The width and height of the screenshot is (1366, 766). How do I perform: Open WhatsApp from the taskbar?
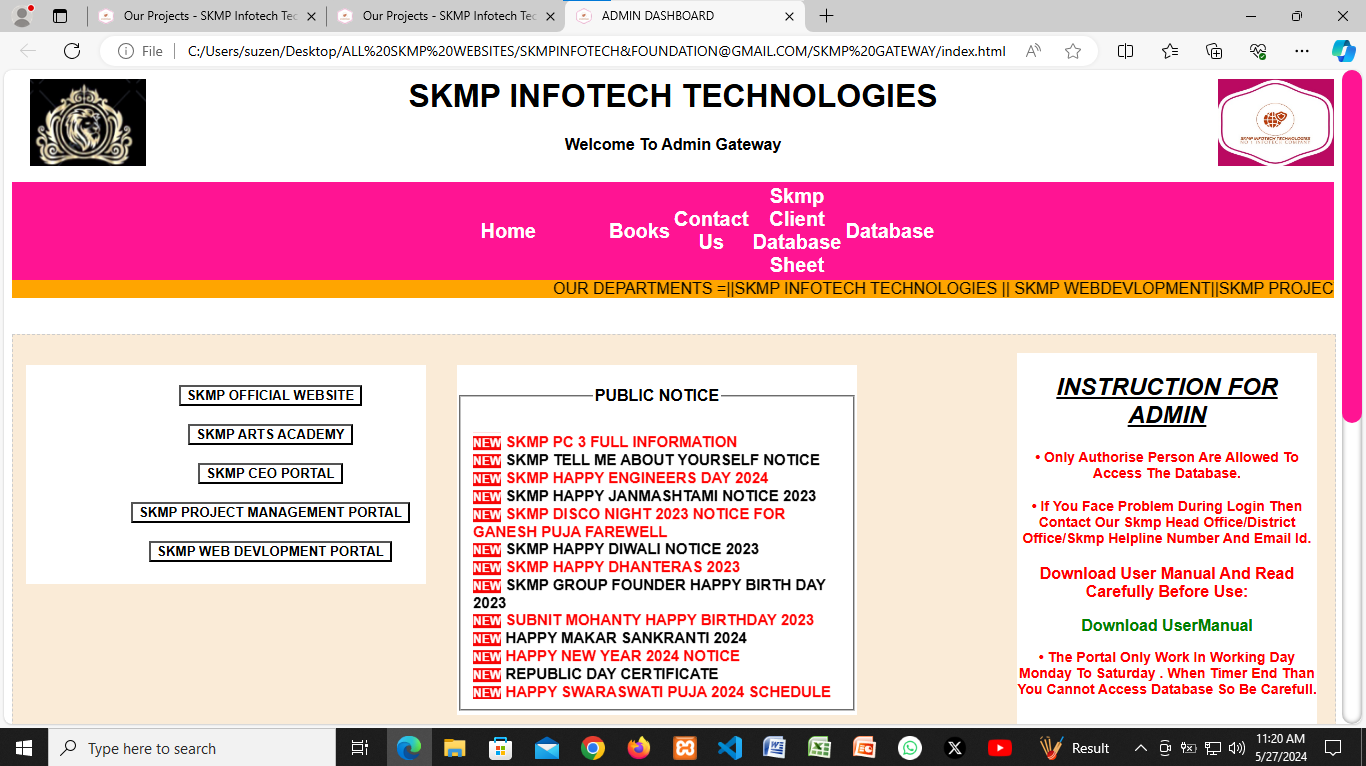[x=909, y=747]
